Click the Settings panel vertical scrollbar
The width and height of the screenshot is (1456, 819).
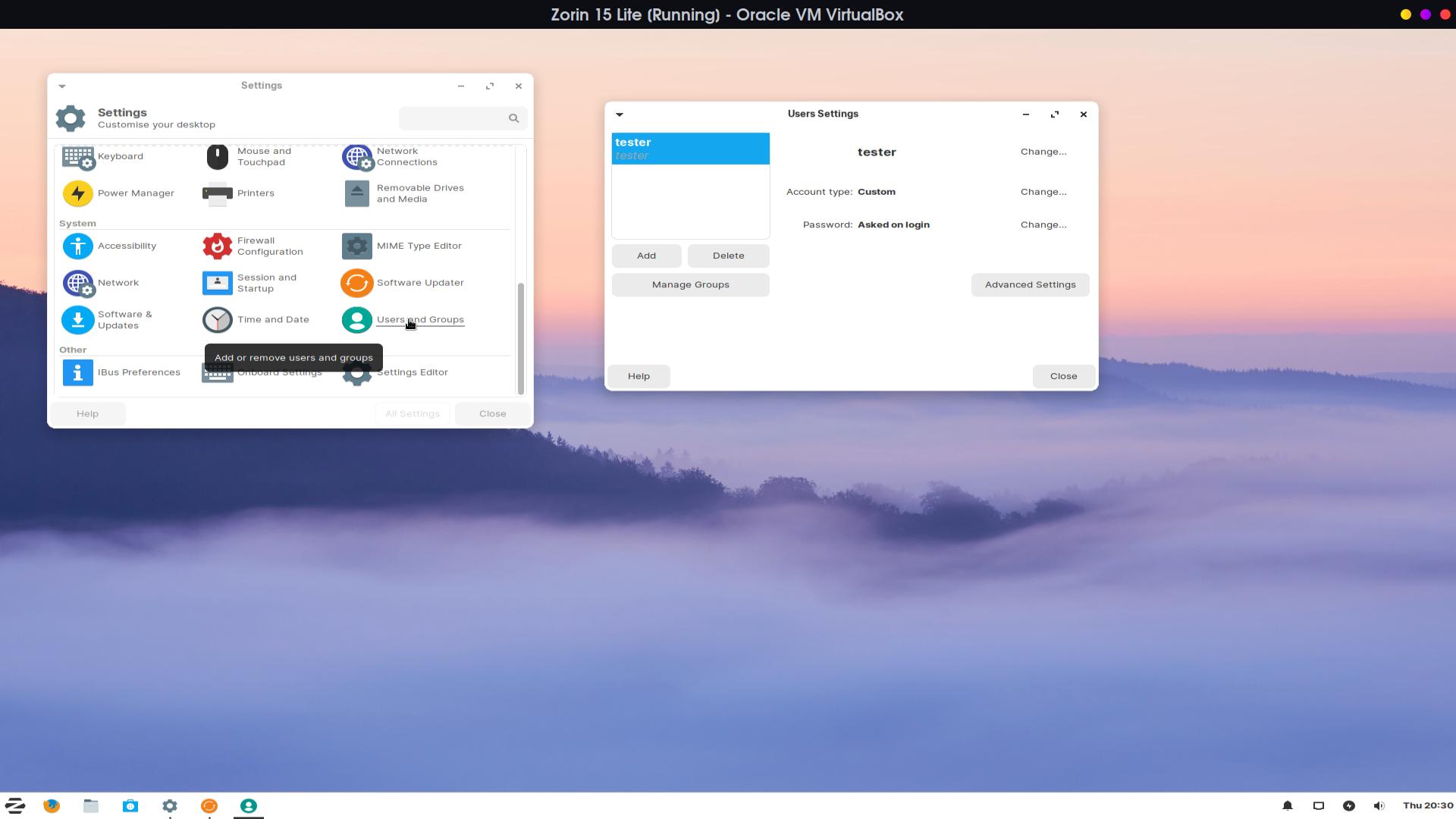[x=520, y=337]
